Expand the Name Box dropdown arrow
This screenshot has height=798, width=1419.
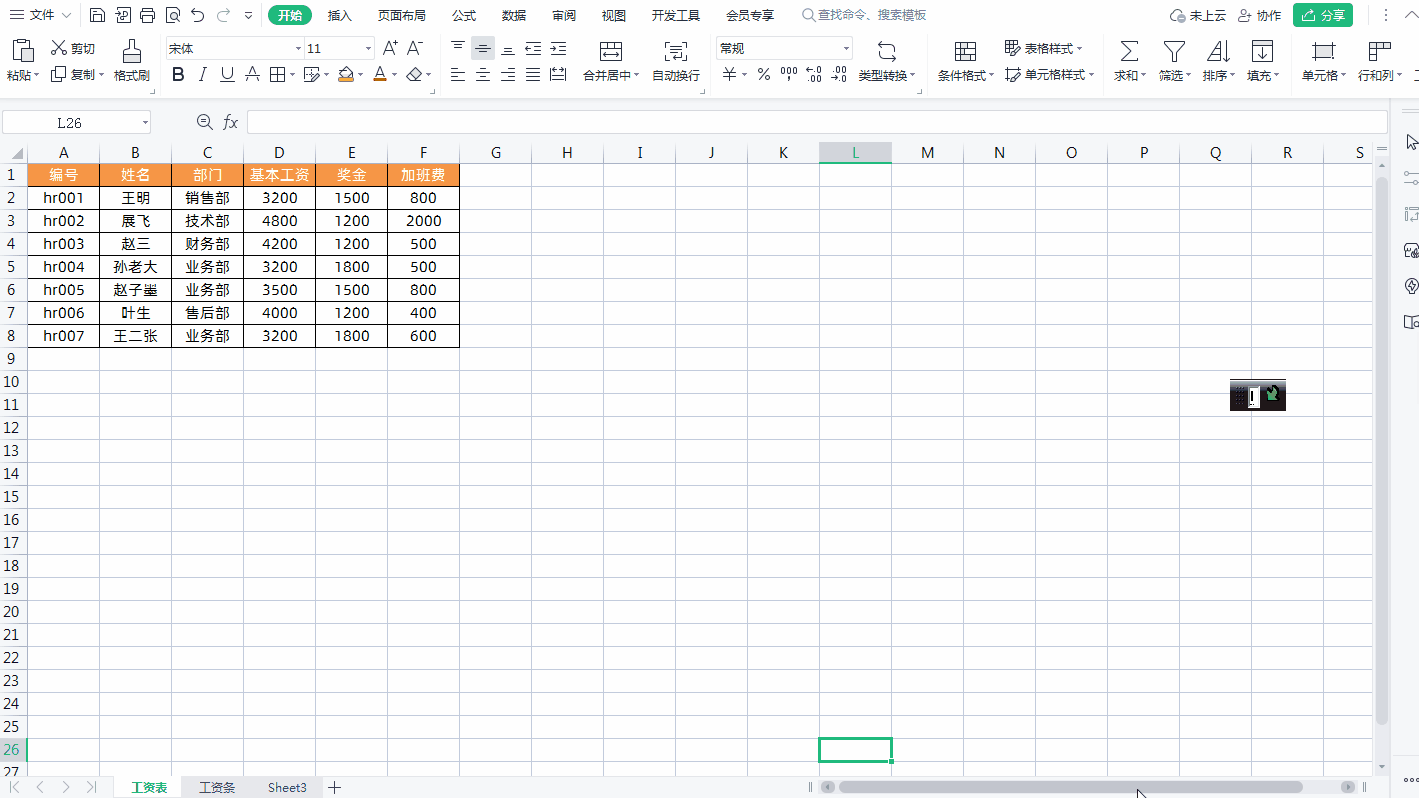145,122
